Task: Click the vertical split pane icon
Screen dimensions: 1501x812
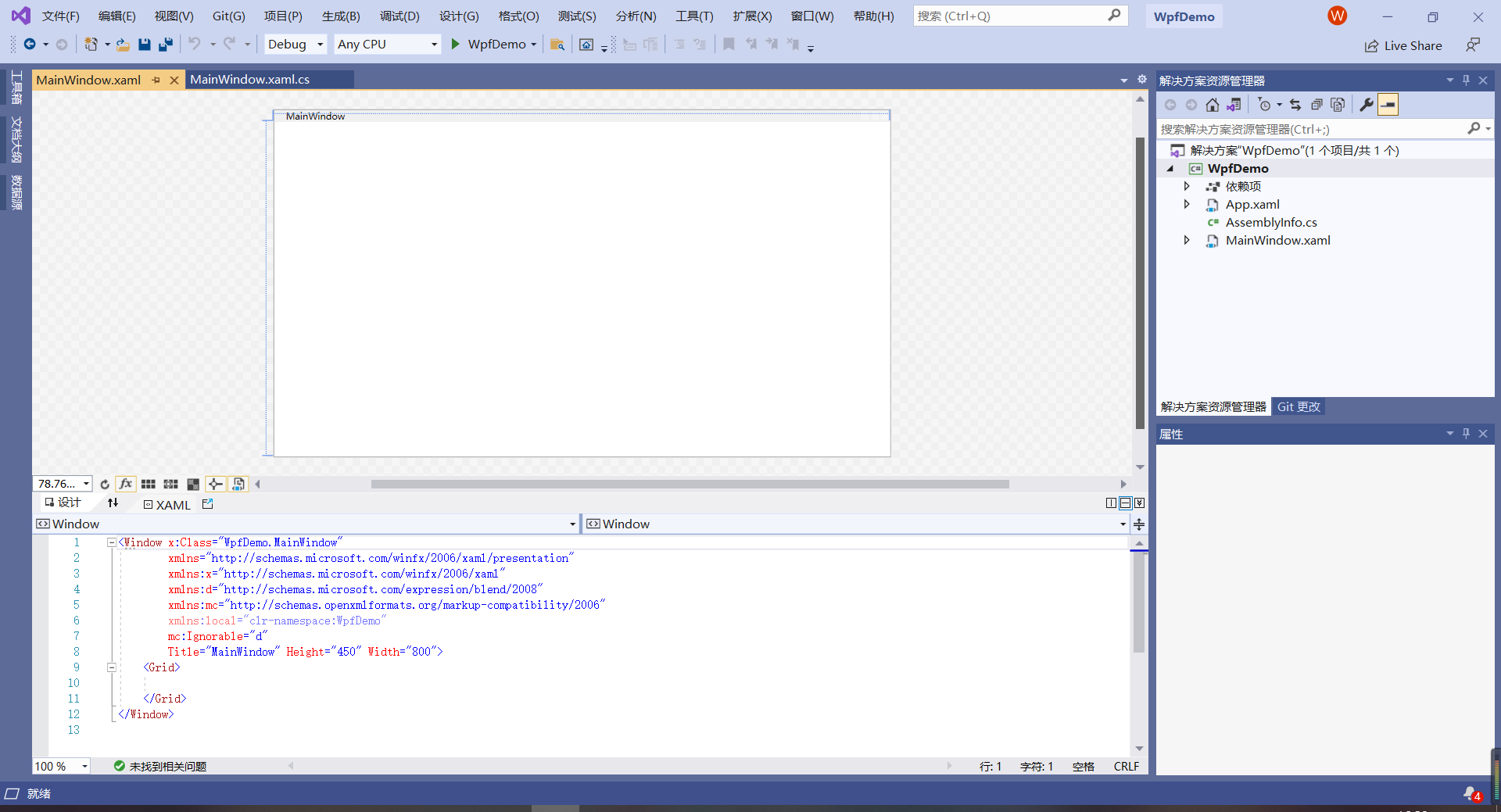Action: click(1111, 503)
